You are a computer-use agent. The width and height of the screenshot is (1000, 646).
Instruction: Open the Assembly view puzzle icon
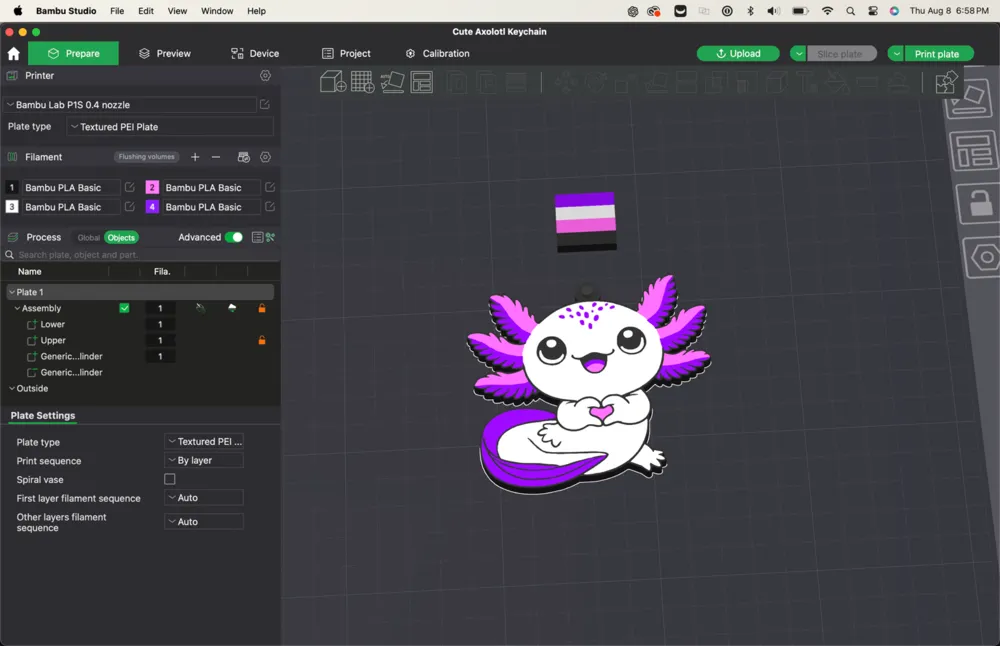(946, 82)
